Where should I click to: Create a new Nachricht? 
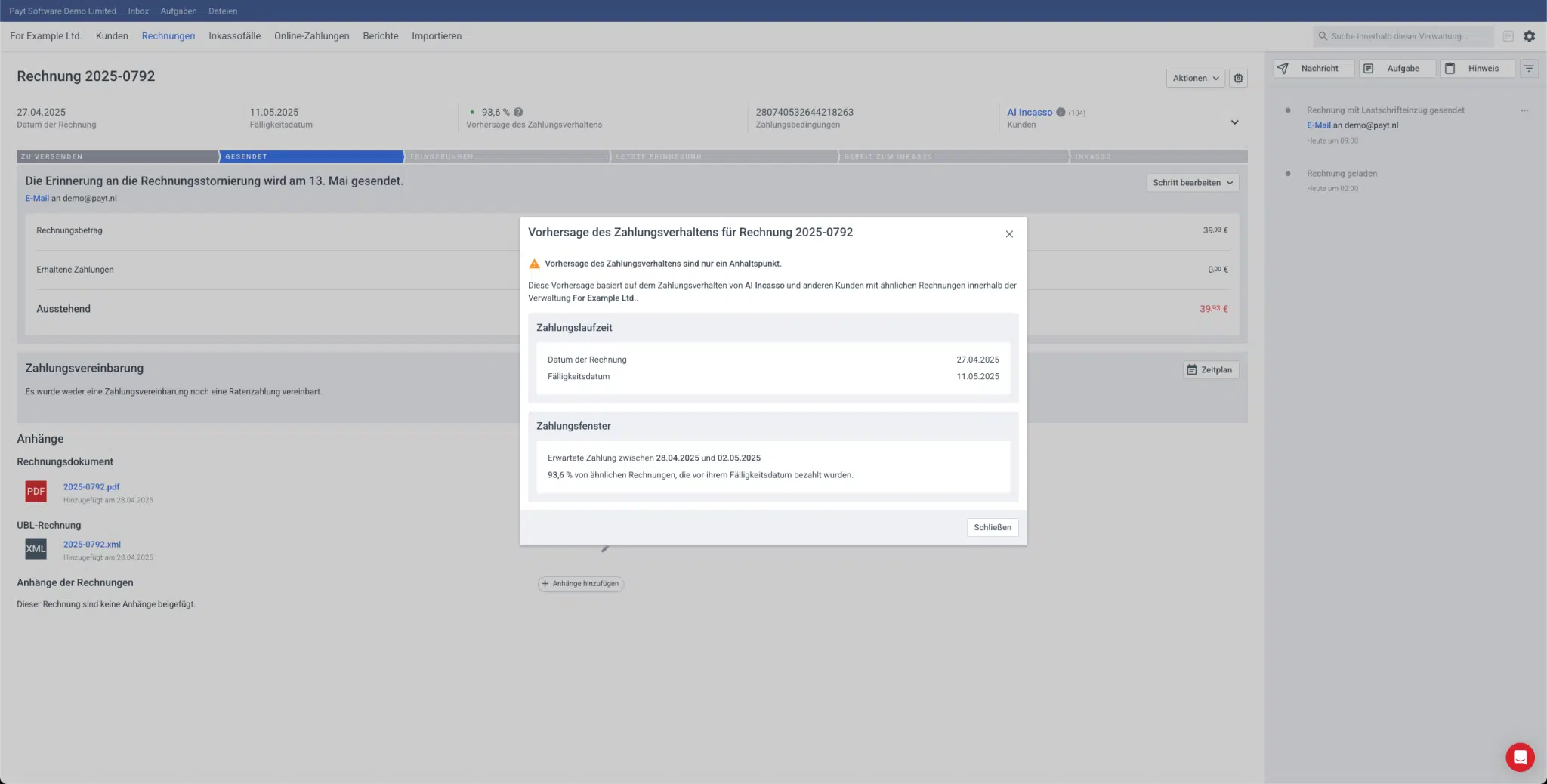1313,68
